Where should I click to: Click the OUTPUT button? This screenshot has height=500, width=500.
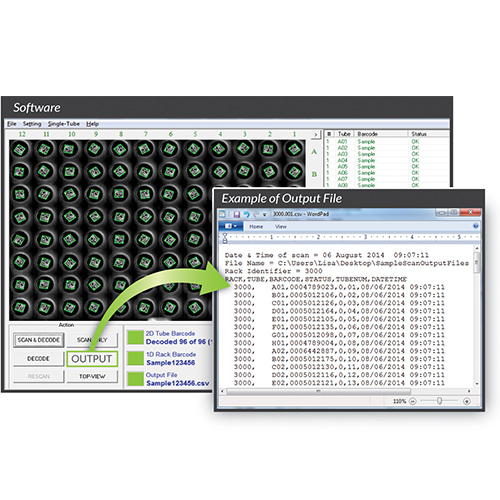point(92,359)
